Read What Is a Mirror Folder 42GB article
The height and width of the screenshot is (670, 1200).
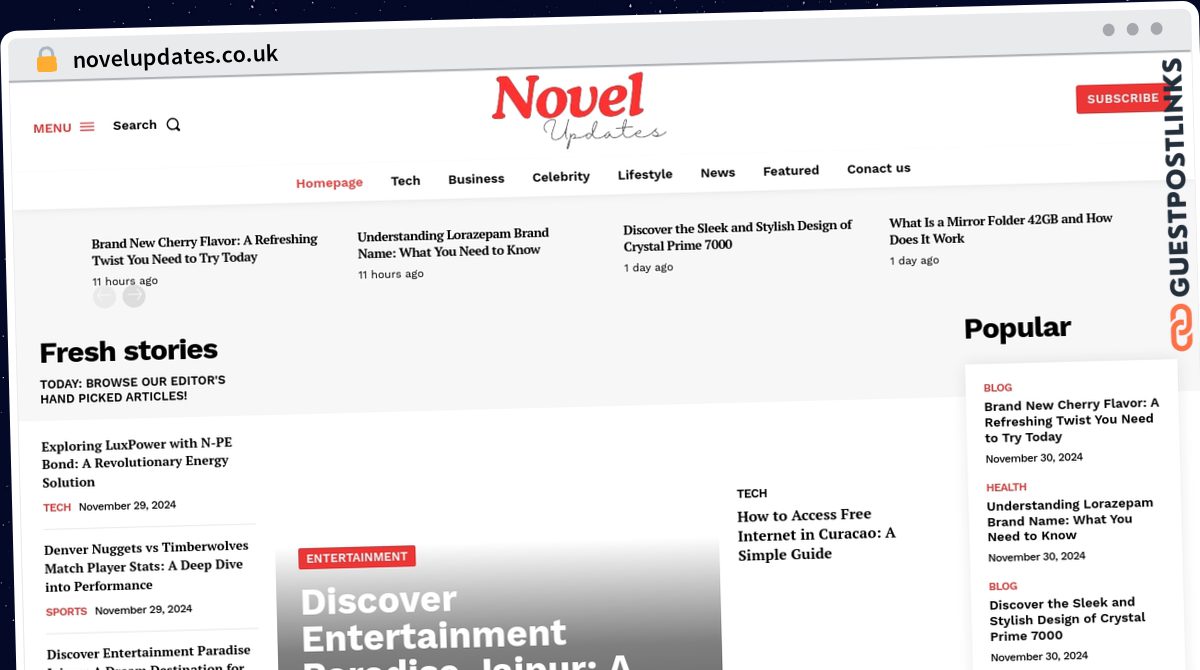coord(1001,229)
